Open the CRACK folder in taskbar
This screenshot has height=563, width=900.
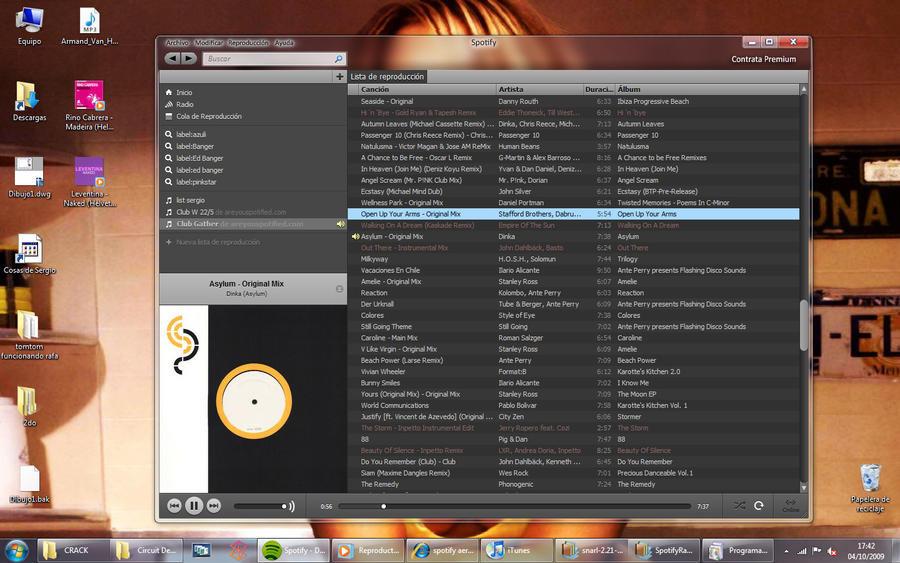(x=73, y=550)
